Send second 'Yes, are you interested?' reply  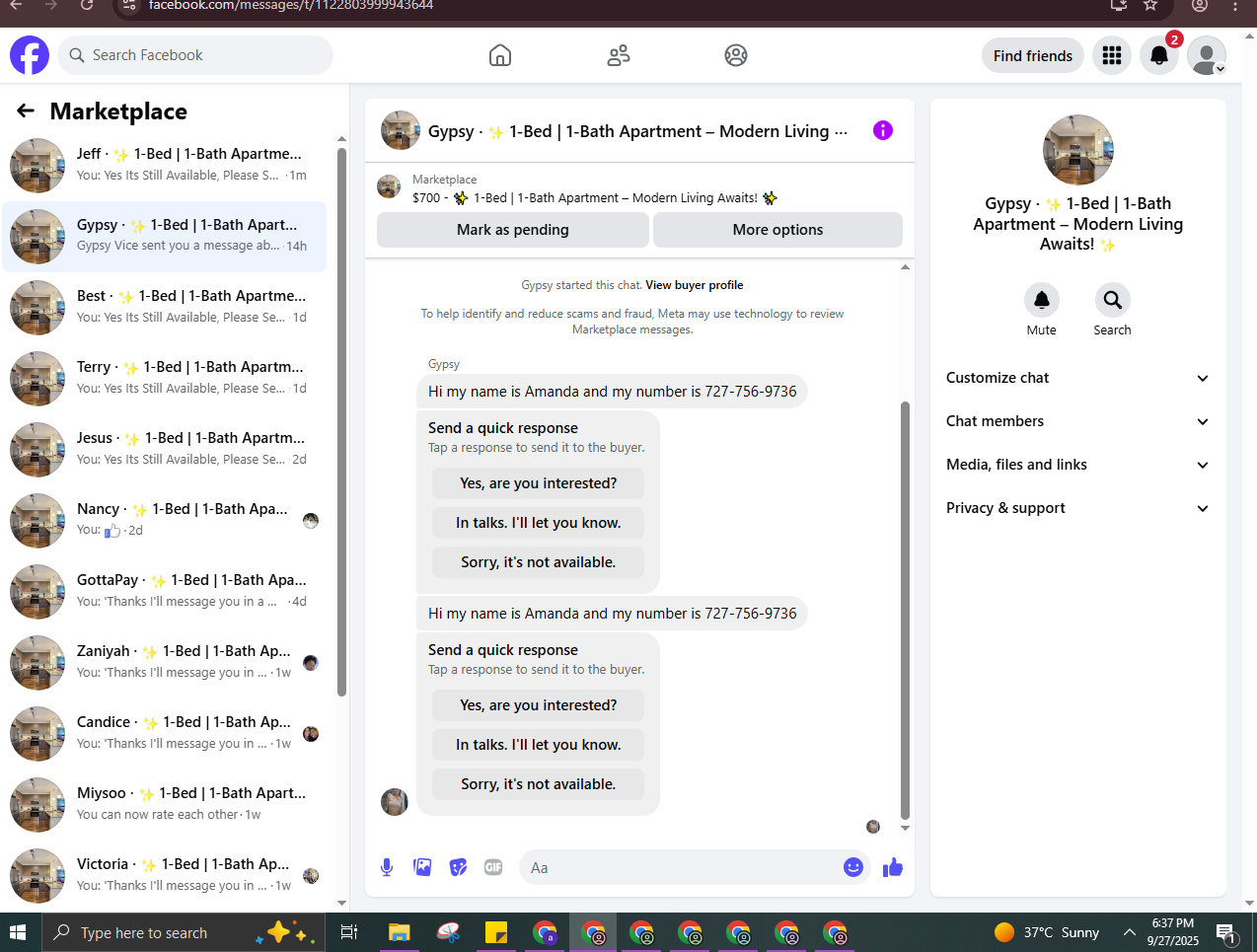coord(538,705)
